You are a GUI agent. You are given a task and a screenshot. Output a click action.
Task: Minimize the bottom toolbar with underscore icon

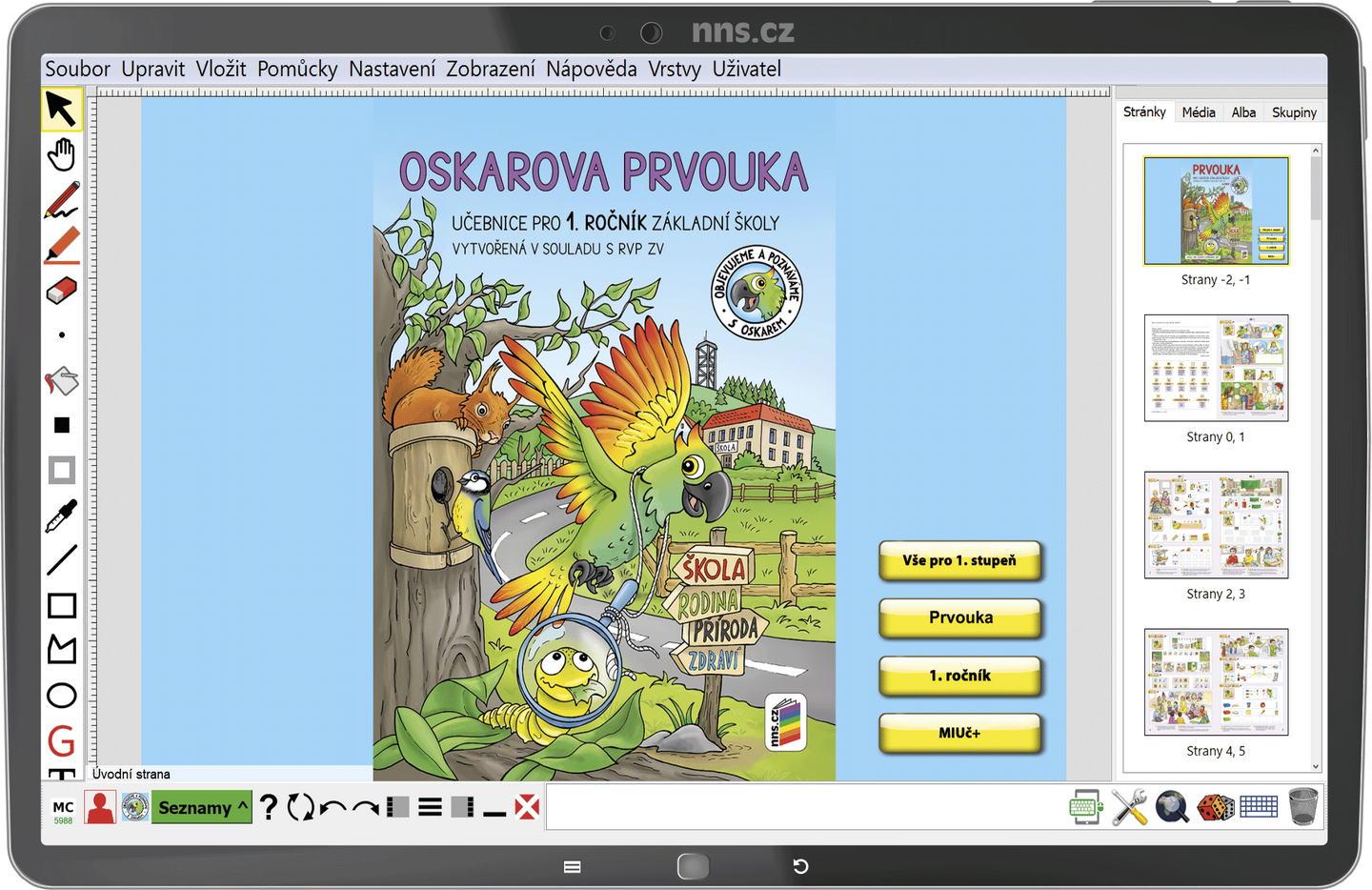[x=494, y=814]
